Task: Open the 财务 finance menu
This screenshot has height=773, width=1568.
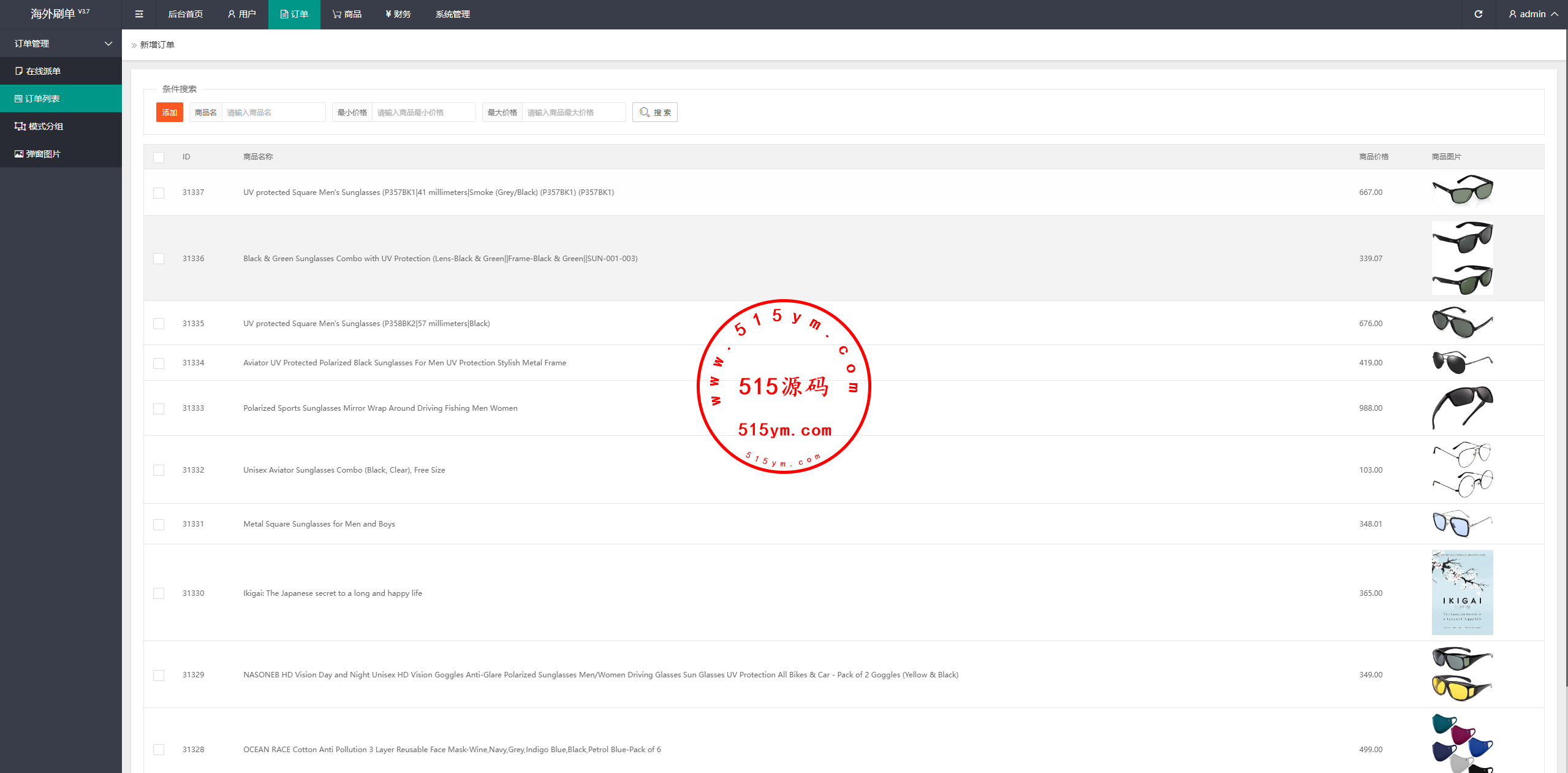Action: (x=398, y=14)
